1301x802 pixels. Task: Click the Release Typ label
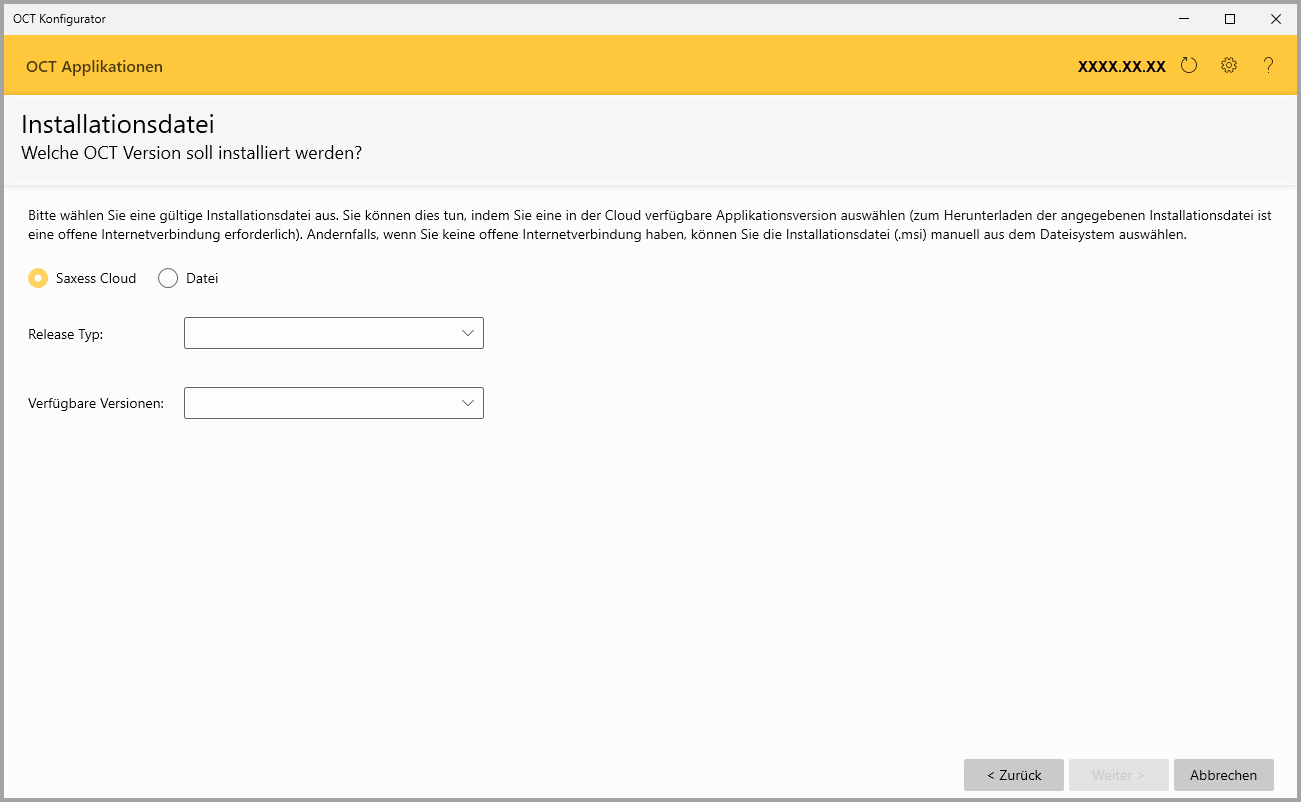(x=66, y=334)
